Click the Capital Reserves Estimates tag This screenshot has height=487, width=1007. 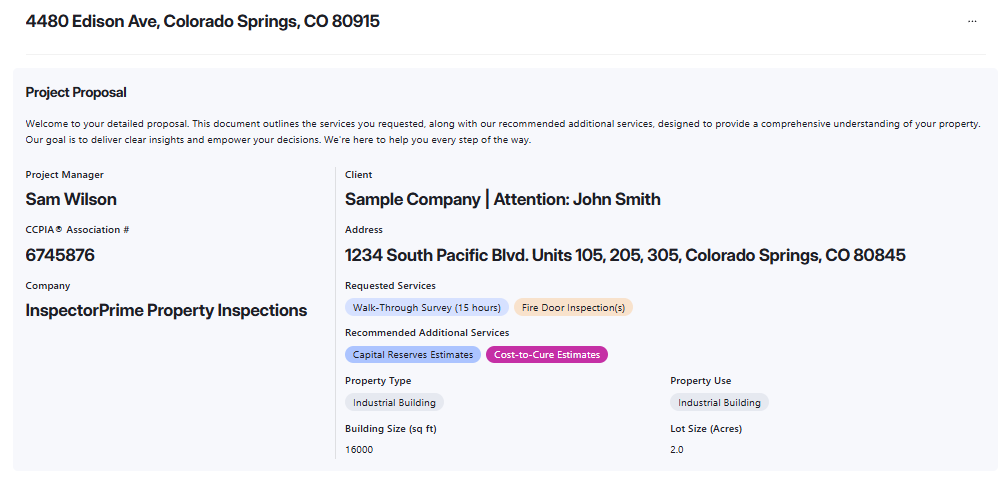tap(412, 355)
